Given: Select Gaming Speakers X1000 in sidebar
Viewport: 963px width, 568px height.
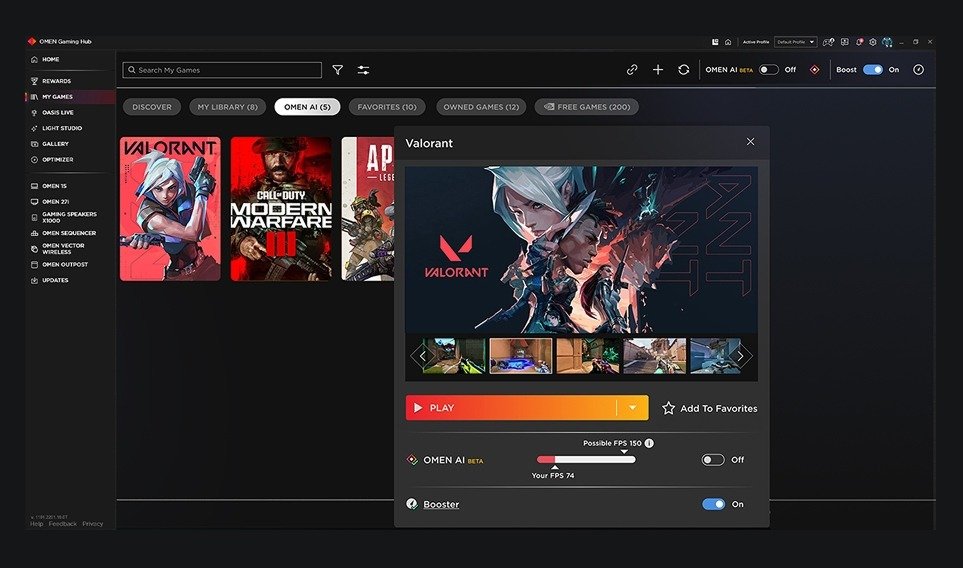Looking at the screenshot, I should click(71, 217).
